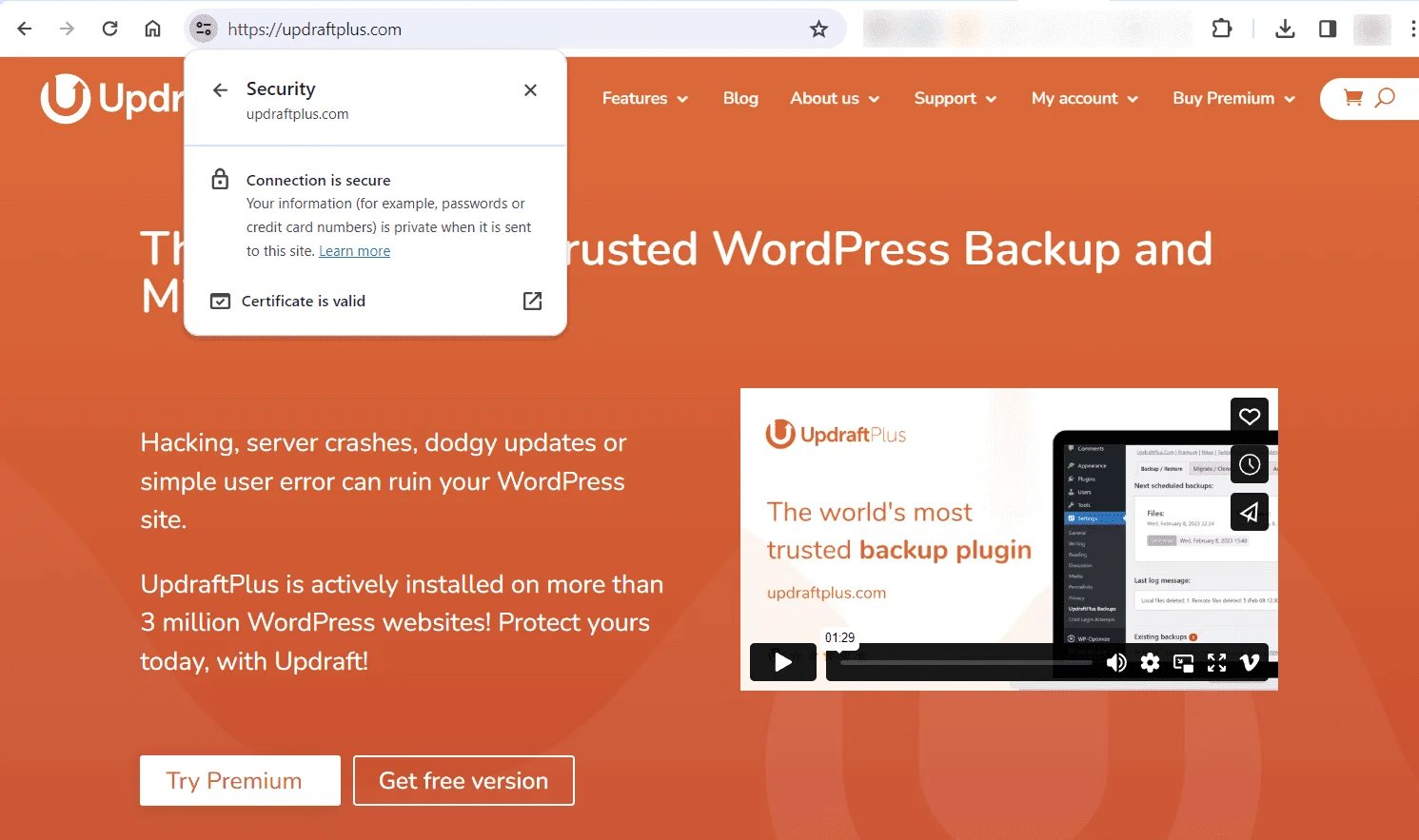Click the address bar URL field
The width and height of the screenshot is (1419, 840).
[x=514, y=29]
